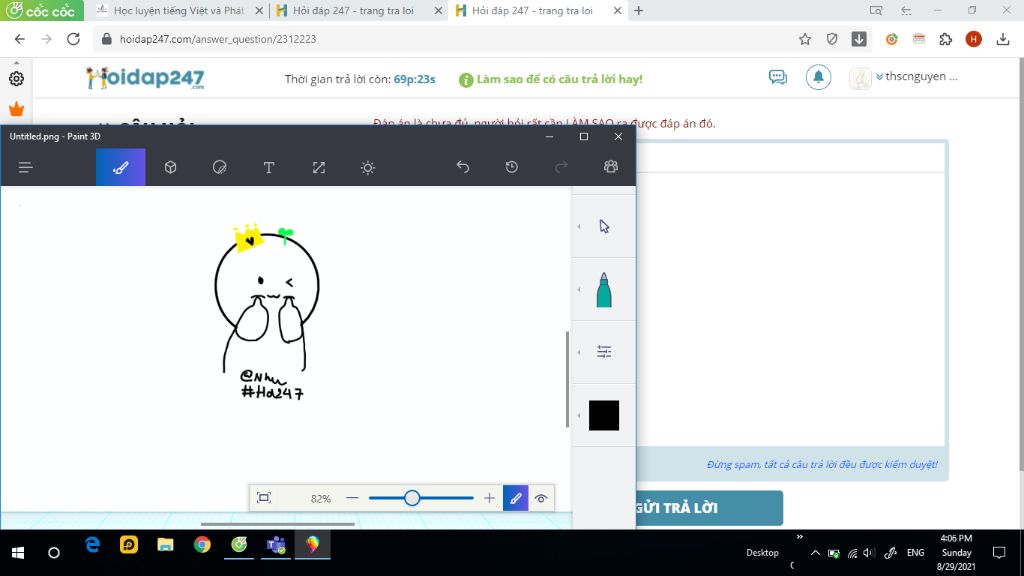Open the History panel in Paint 3D

point(511,167)
